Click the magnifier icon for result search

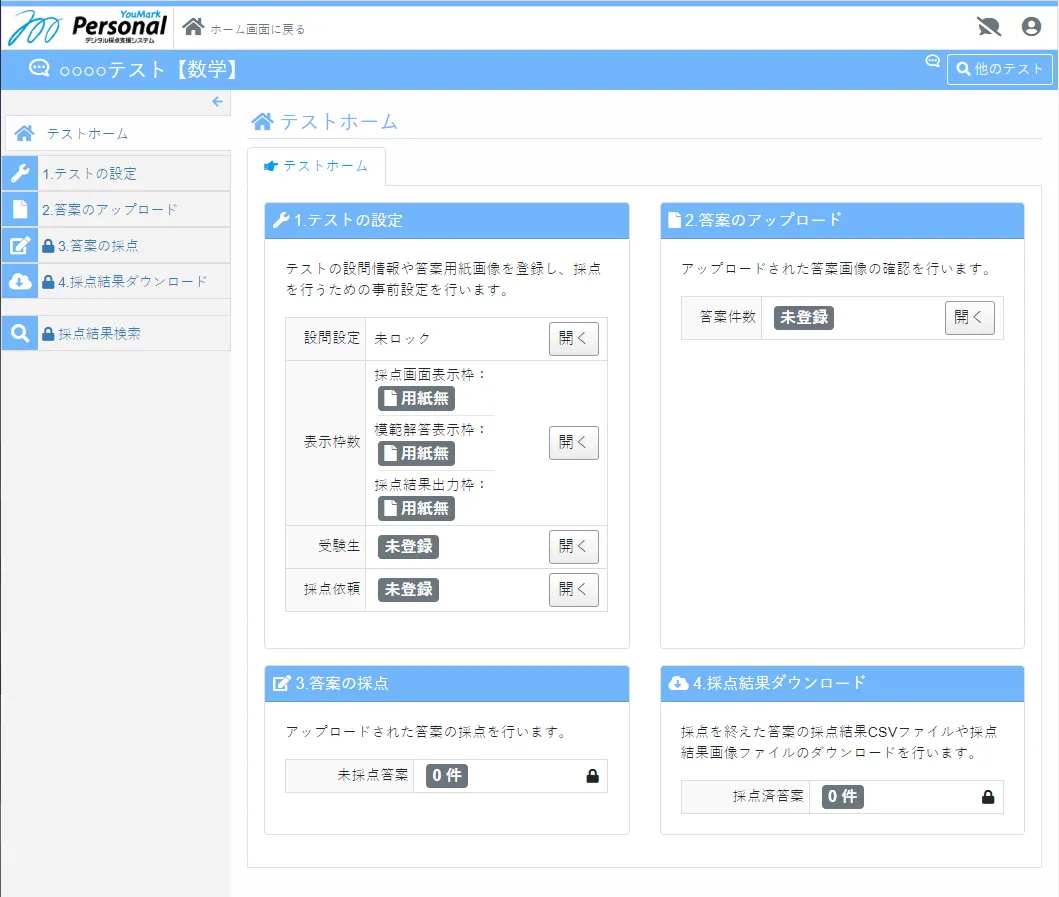coord(20,333)
